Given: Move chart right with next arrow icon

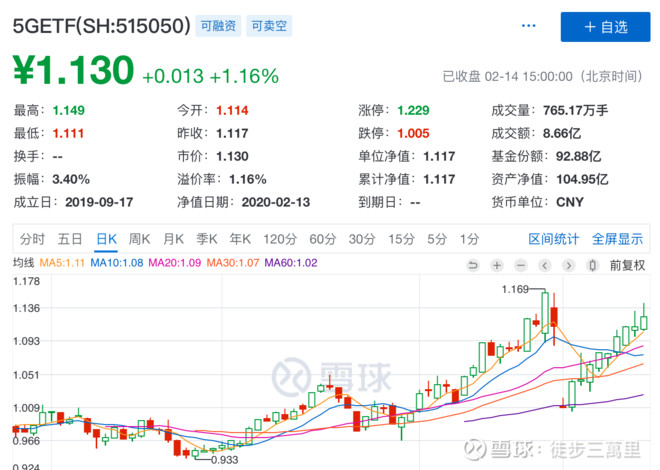Looking at the screenshot, I should tap(569, 265).
